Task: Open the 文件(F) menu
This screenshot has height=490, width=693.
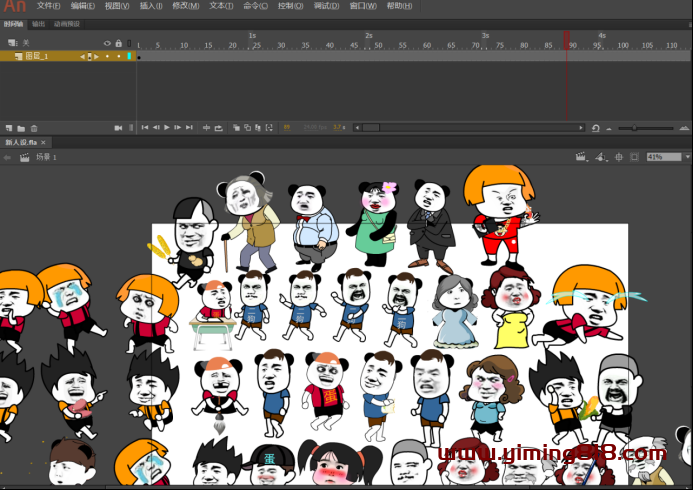Action: click(49, 6)
